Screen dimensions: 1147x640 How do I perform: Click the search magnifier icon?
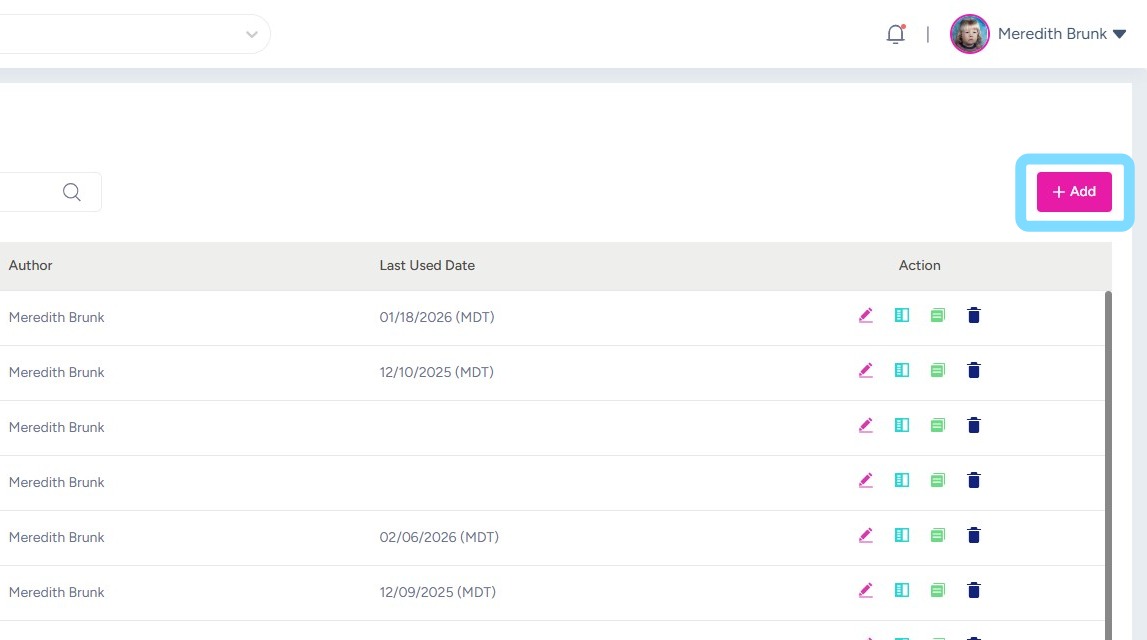pos(72,192)
